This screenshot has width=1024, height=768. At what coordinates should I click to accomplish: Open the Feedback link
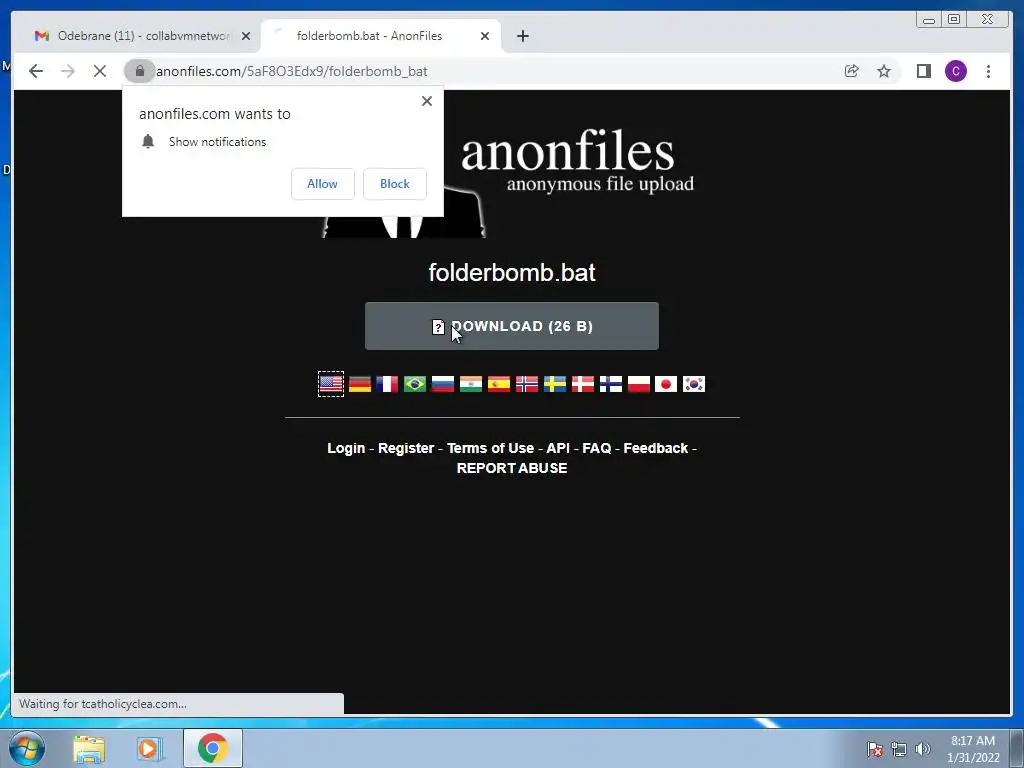pyautogui.click(x=656, y=448)
